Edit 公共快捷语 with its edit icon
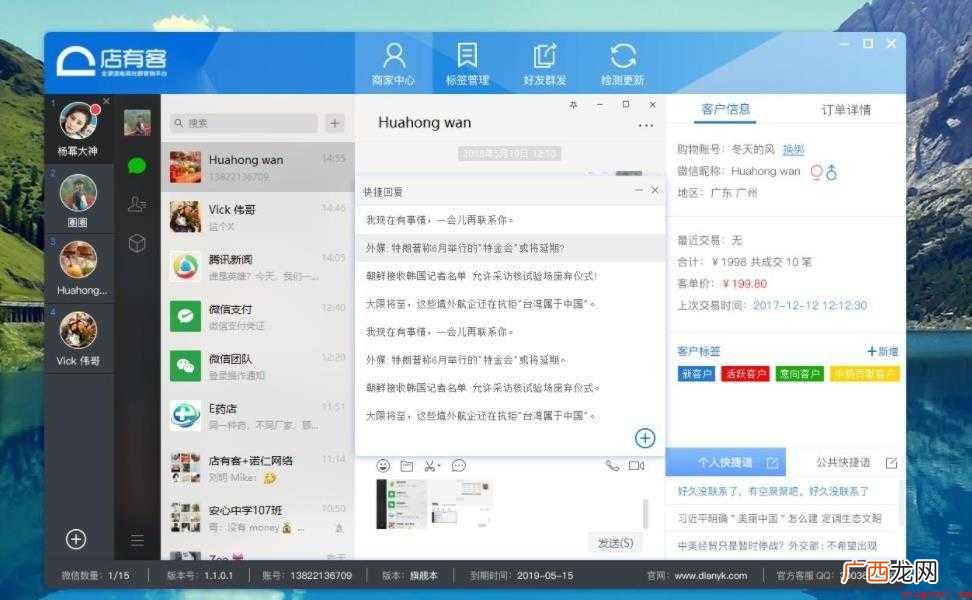 891,463
